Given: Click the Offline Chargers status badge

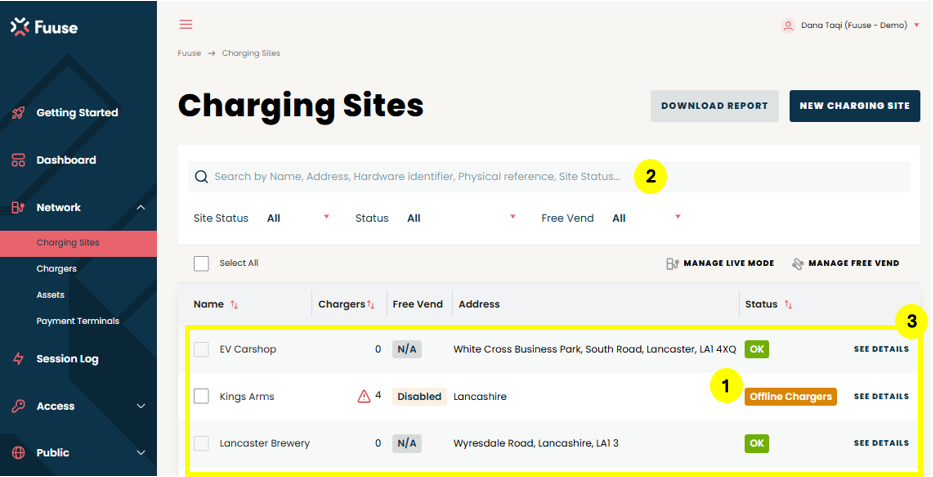Looking at the screenshot, I should (790, 397).
